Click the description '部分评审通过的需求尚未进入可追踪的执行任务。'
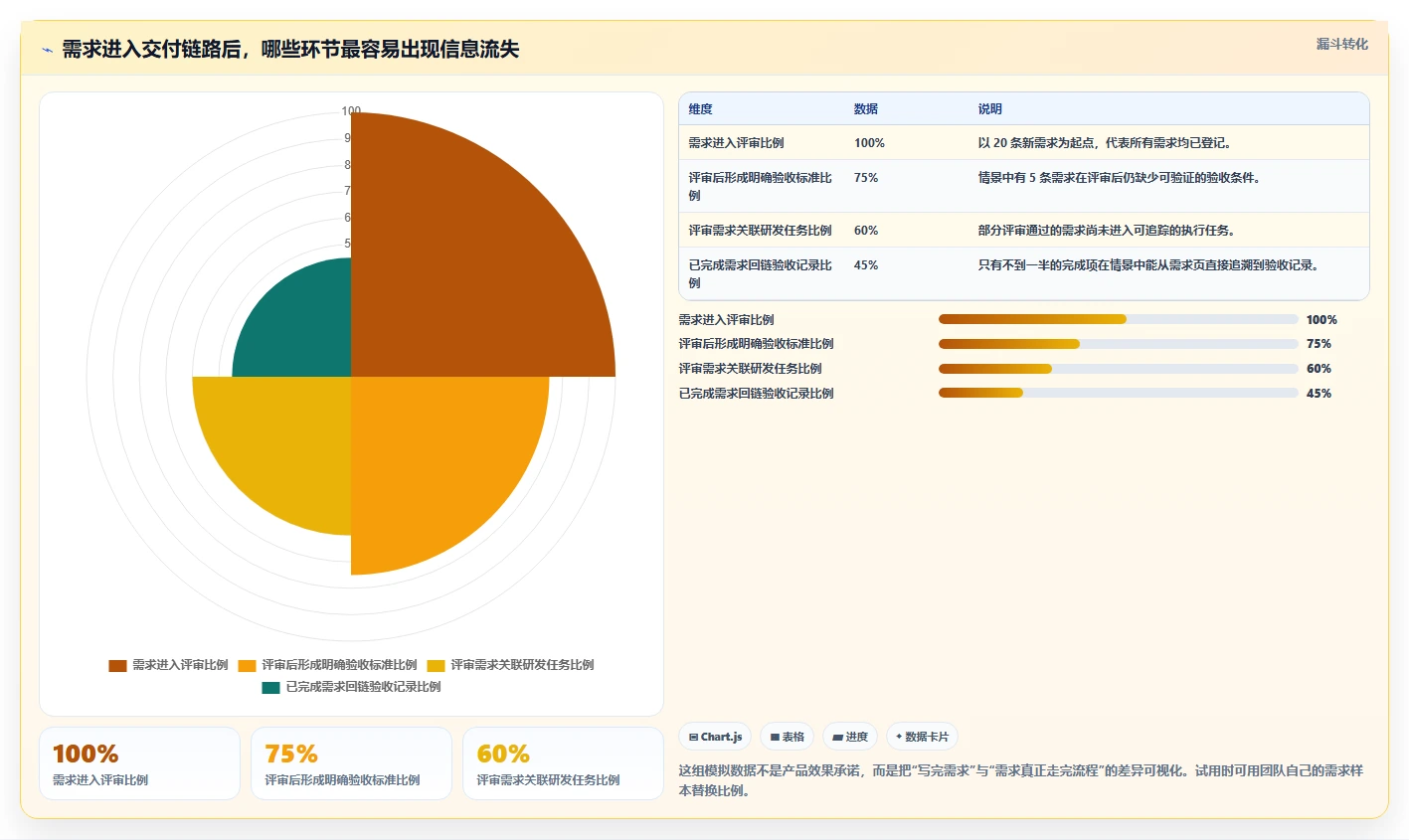 point(1108,231)
